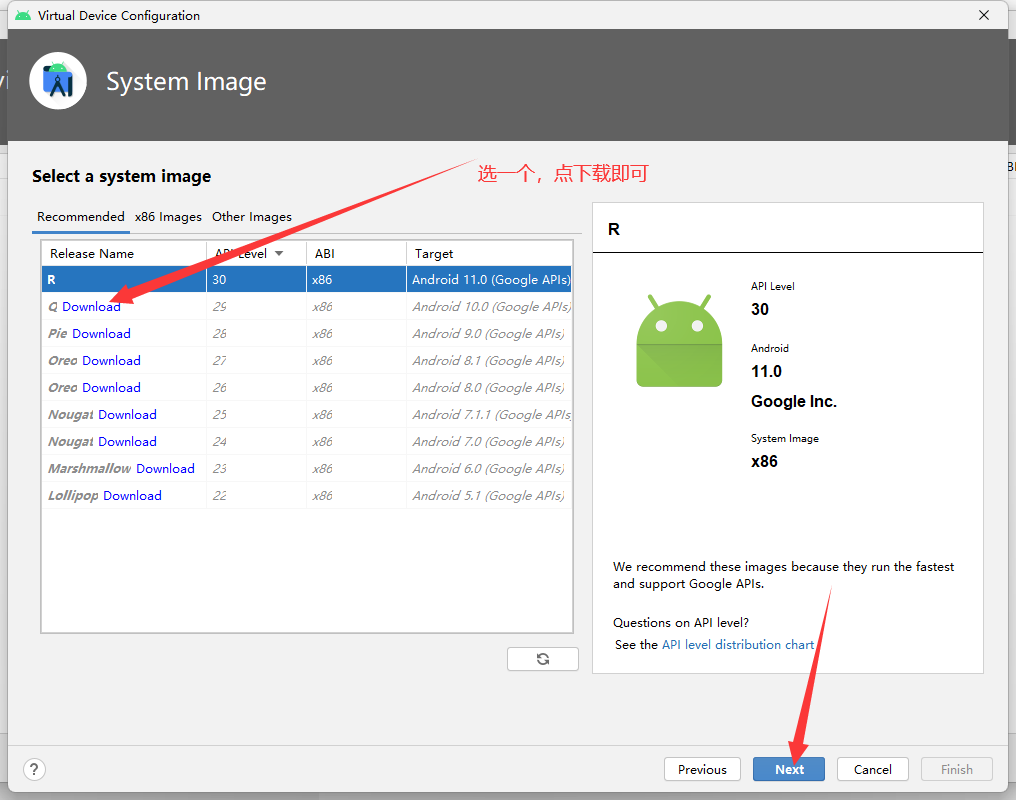The height and width of the screenshot is (800, 1016).
Task: Click the Previous button
Action: pyautogui.click(x=702, y=769)
